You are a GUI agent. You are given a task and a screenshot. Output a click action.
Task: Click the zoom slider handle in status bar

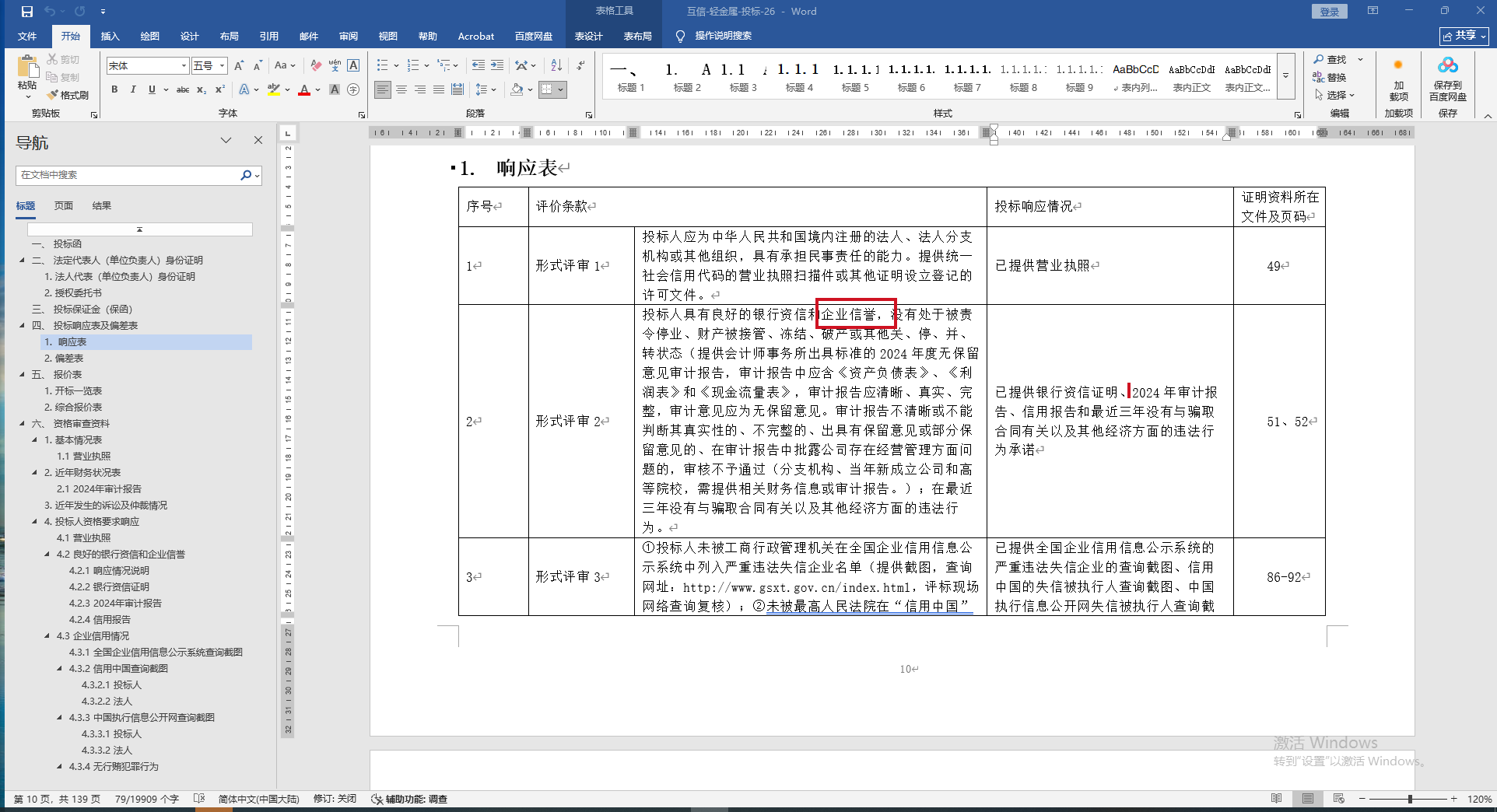1410,799
